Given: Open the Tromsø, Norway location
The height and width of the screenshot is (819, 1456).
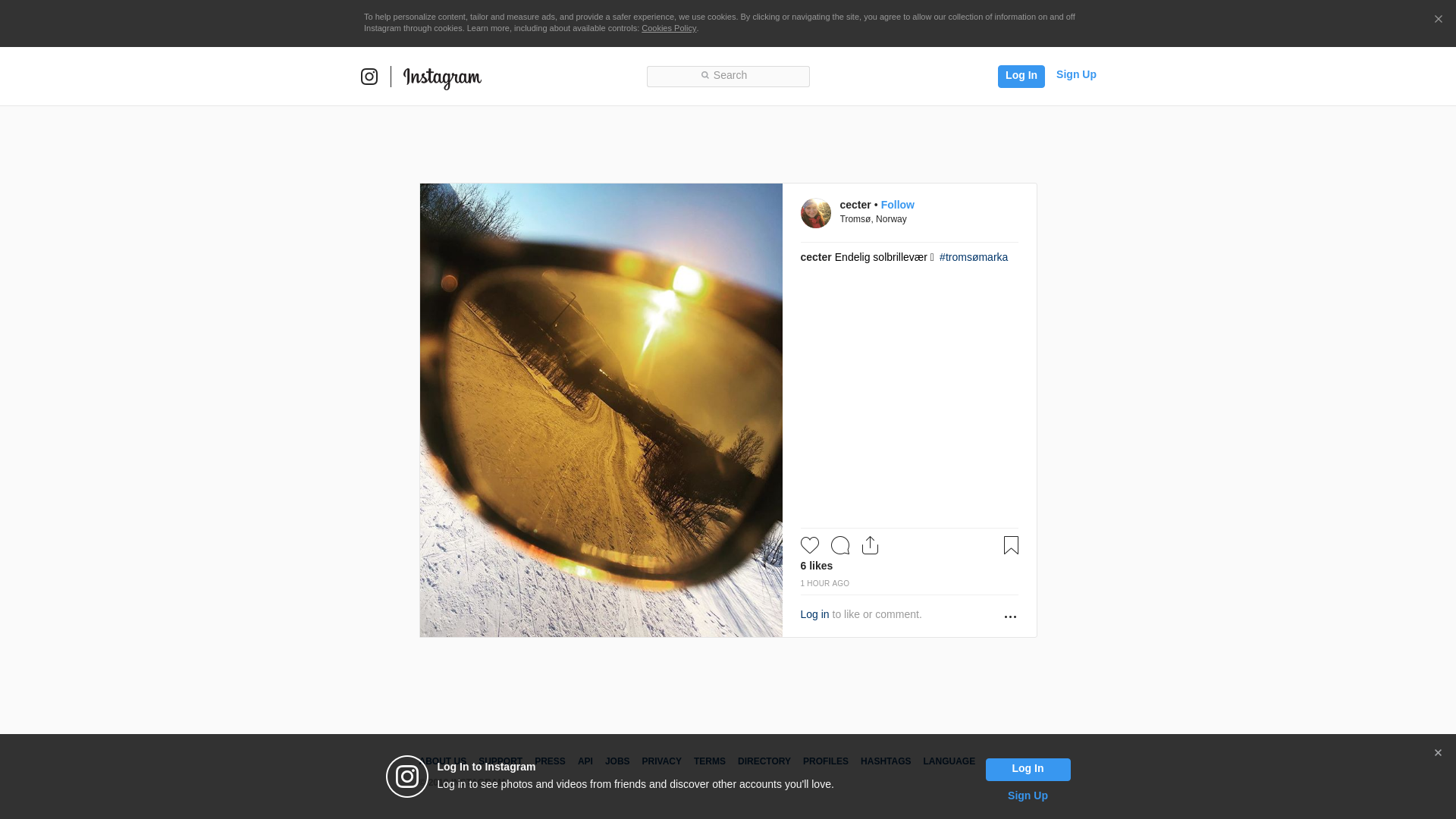Looking at the screenshot, I should tap(873, 219).
